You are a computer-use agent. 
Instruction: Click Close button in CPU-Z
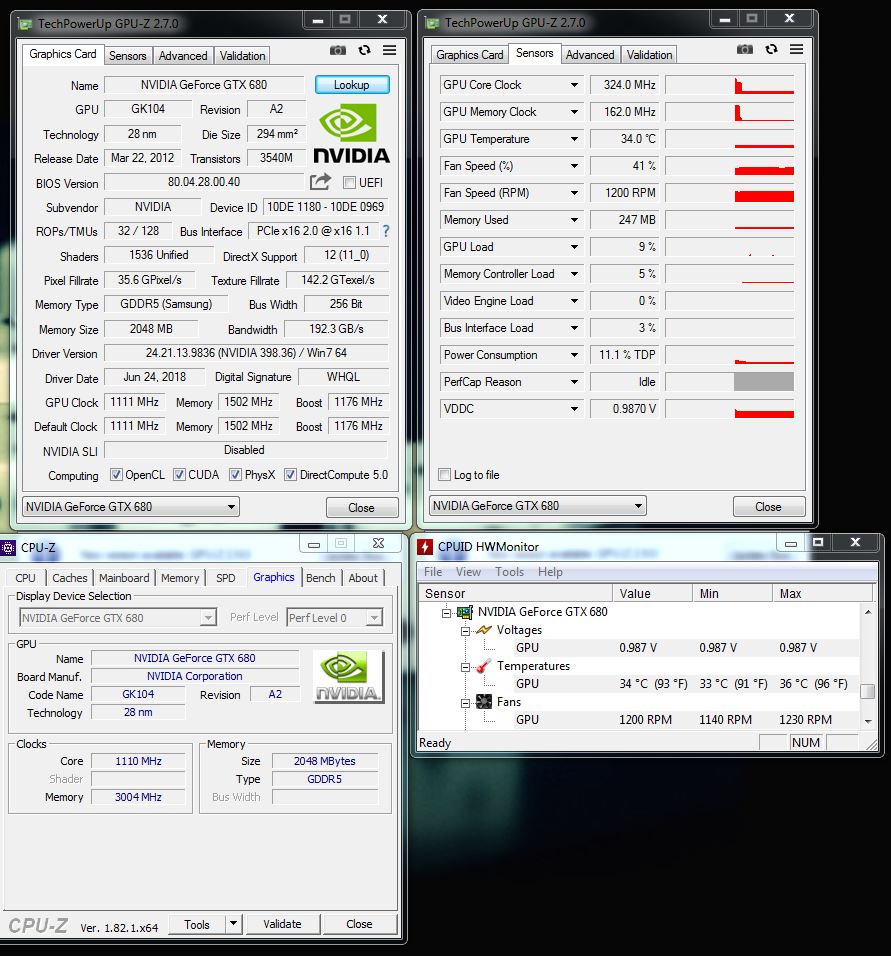359,924
